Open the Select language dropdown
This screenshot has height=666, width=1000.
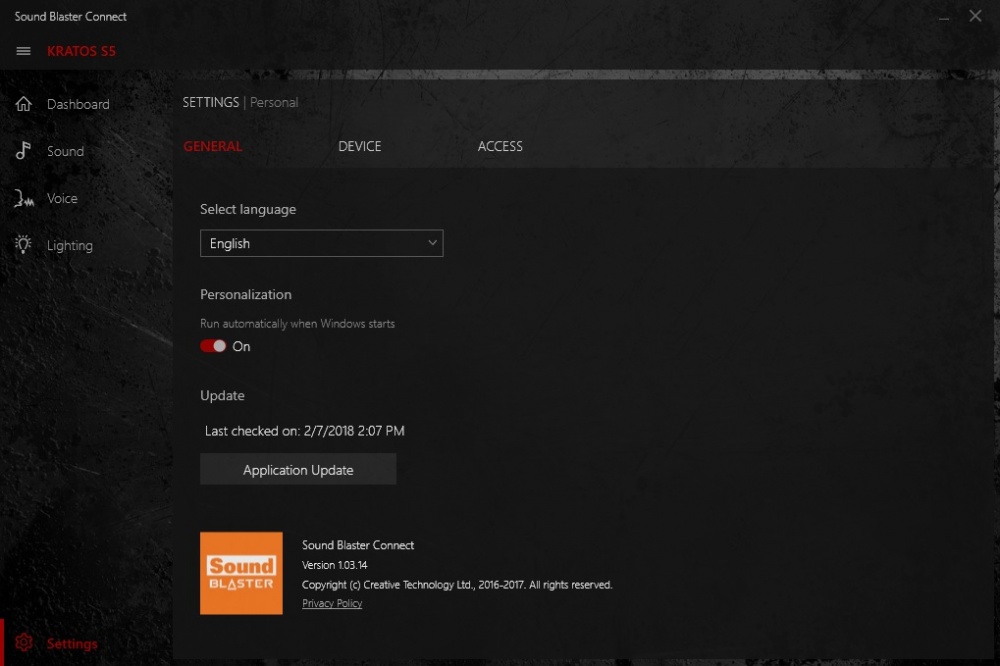point(321,243)
